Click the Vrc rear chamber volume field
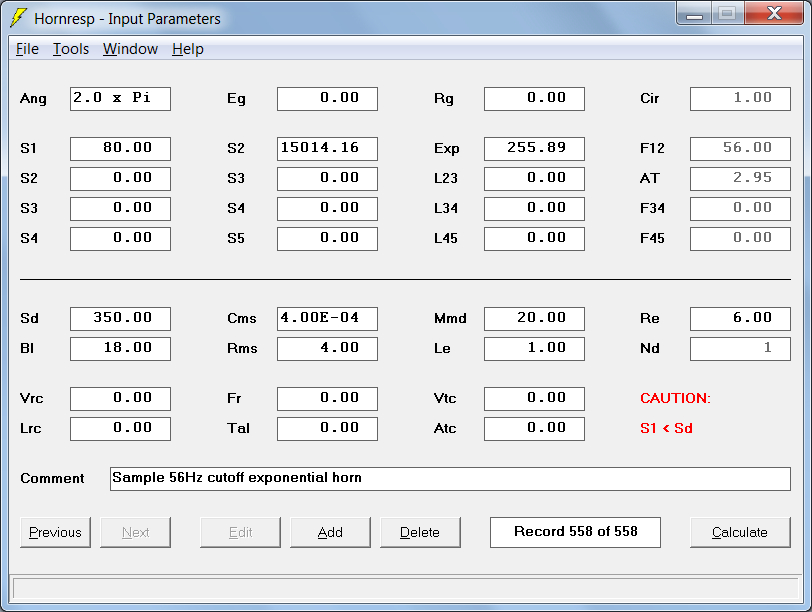Image resolution: width=812 pixels, height=612 pixels. point(120,399)
